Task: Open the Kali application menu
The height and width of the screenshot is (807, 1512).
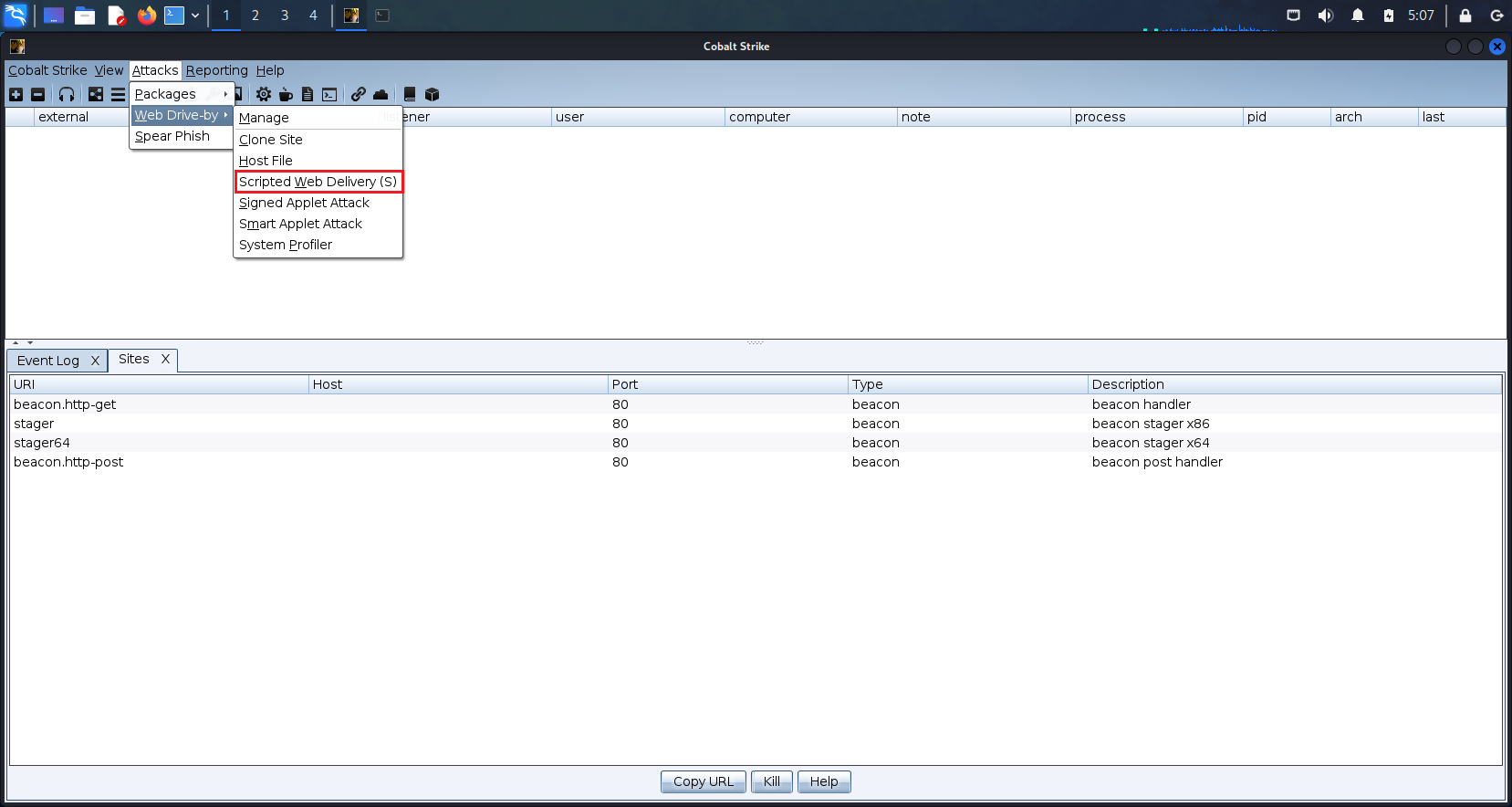Action: pyautogui.click(x=16, y=16)
